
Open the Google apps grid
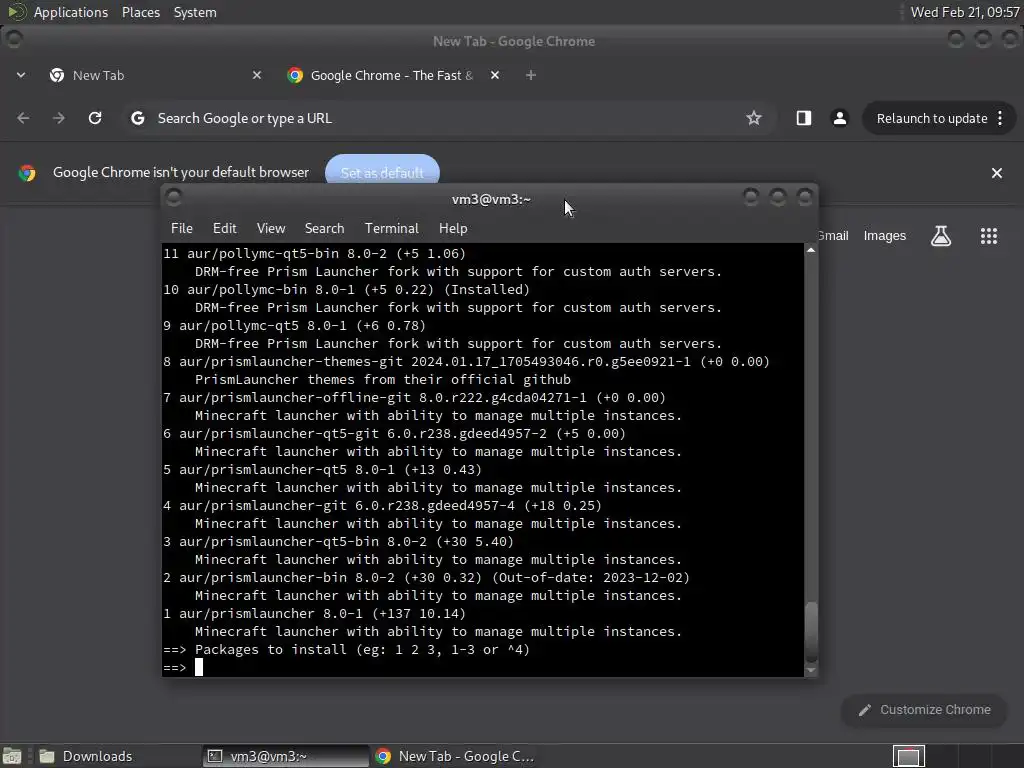tap(989, 236)
